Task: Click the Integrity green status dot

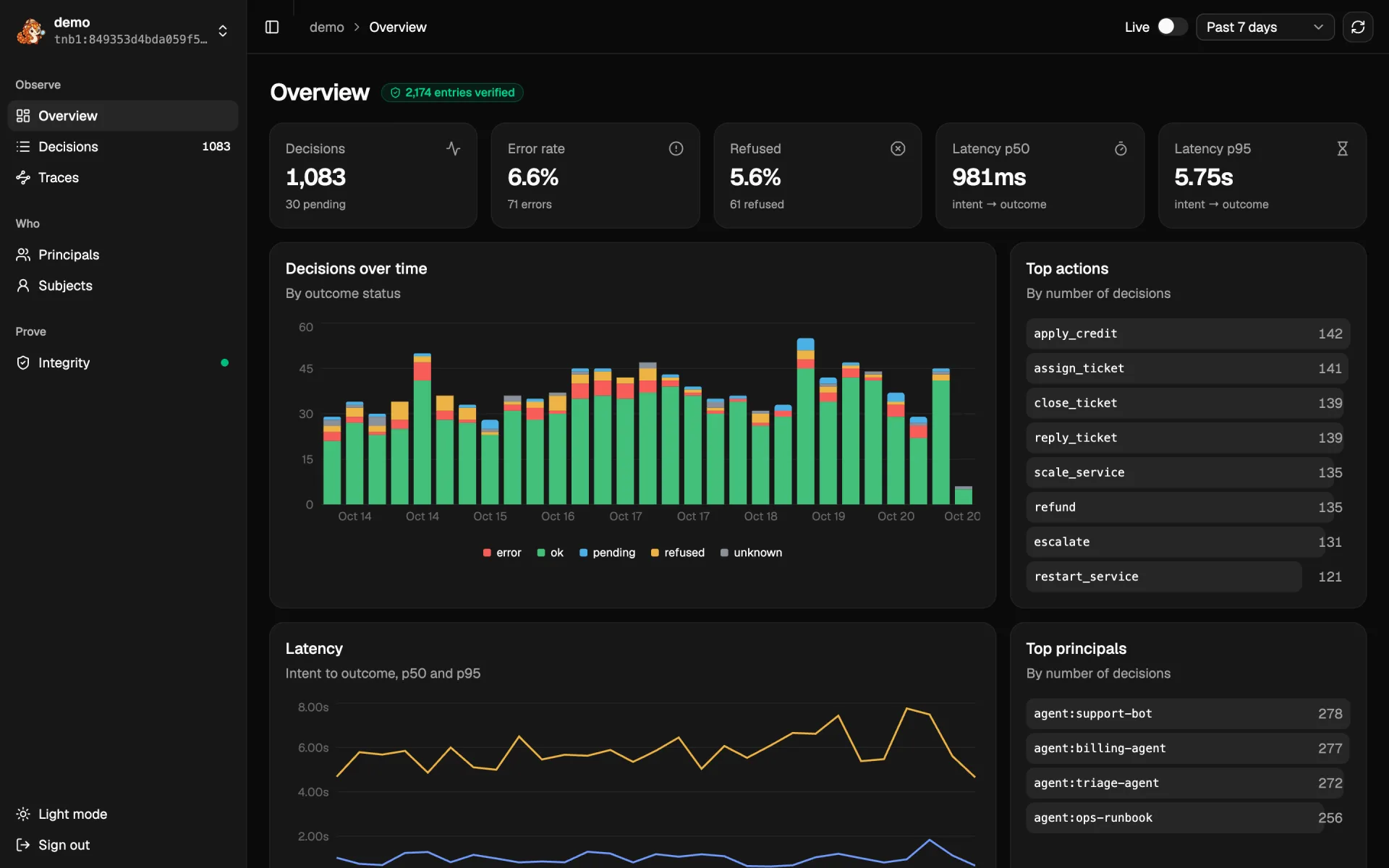Action: (x=224, y=362)
